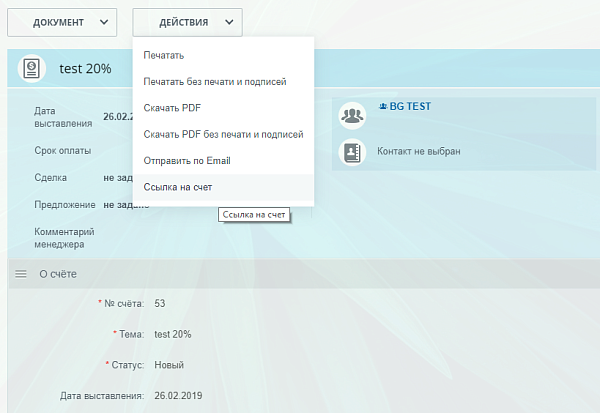Open the BG TEST company link
600x413 pixels.
pyautogui.click(x=410, y=106)
